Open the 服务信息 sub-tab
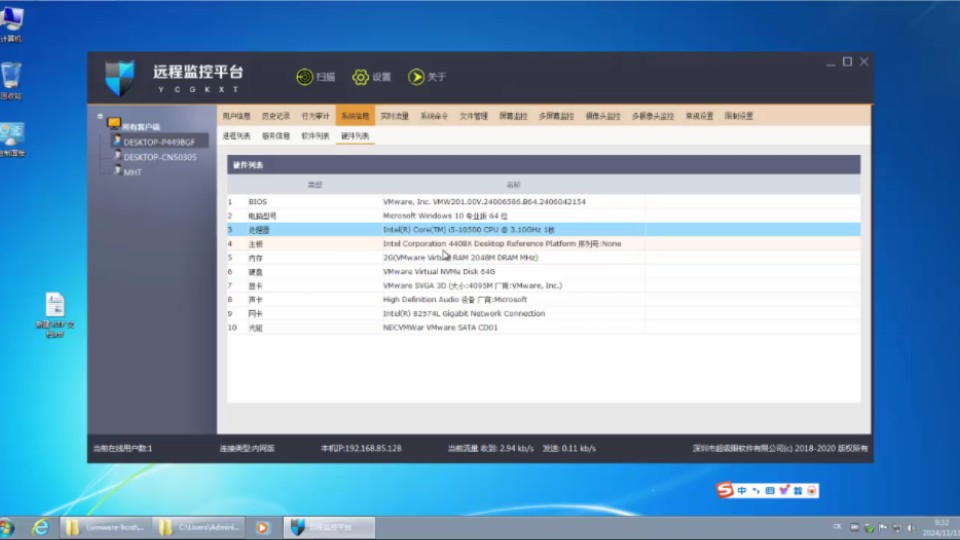The image size is (960, 540). [x=276, y=136]
